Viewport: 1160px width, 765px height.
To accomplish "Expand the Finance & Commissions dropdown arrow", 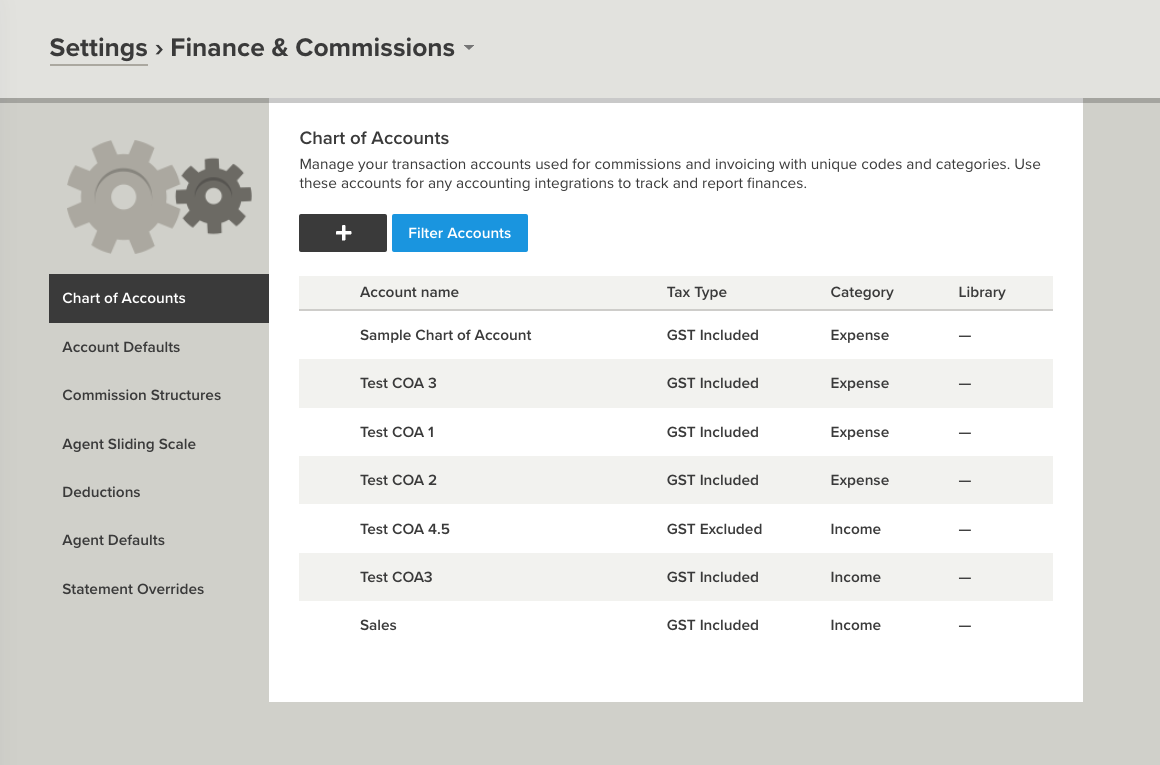I will 469,48.
